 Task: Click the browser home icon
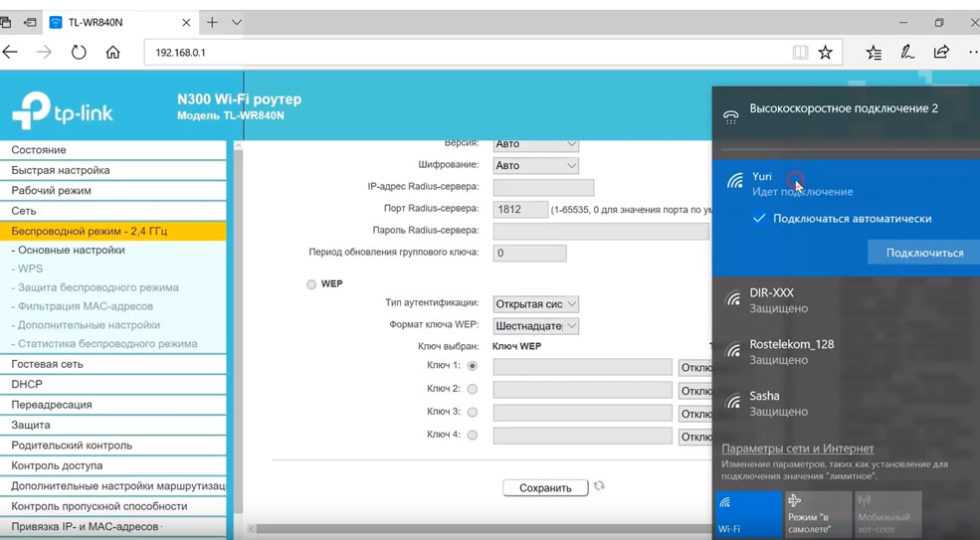pyautogui.click(x=113, y=52)
